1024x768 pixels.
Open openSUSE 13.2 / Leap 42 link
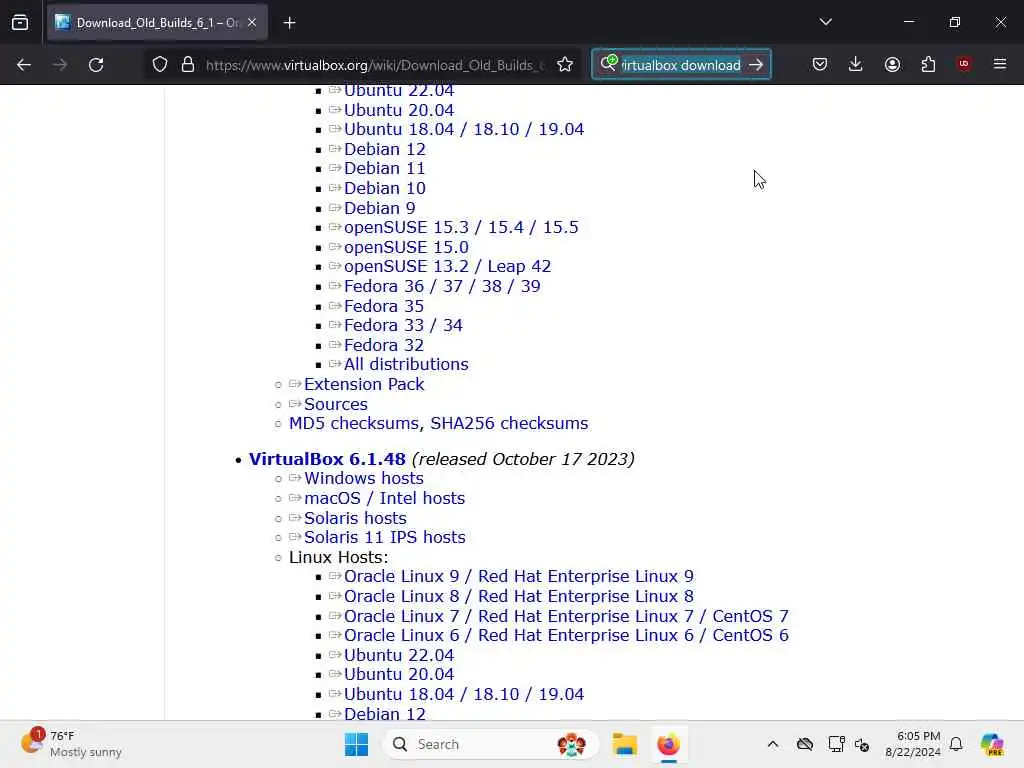click(x=447, y=266)
